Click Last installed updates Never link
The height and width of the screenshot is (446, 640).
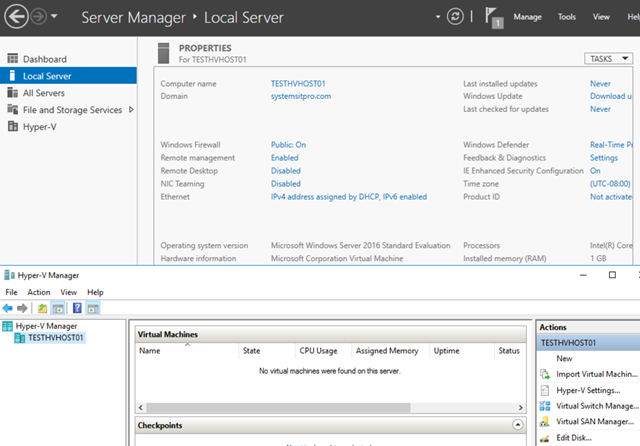(600, 84)
